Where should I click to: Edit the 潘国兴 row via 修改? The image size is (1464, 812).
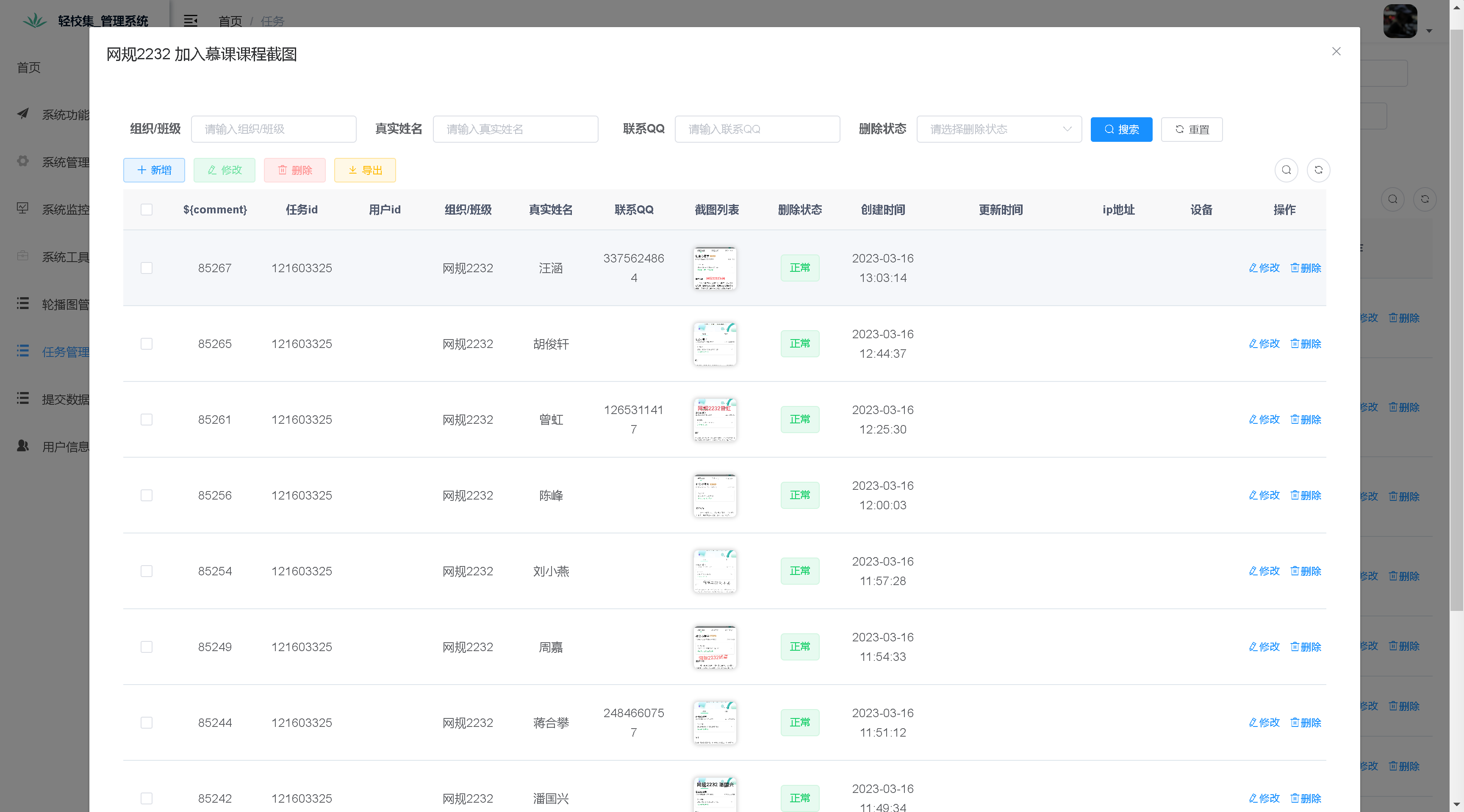pyautogui.click(x=1264, y=799)
